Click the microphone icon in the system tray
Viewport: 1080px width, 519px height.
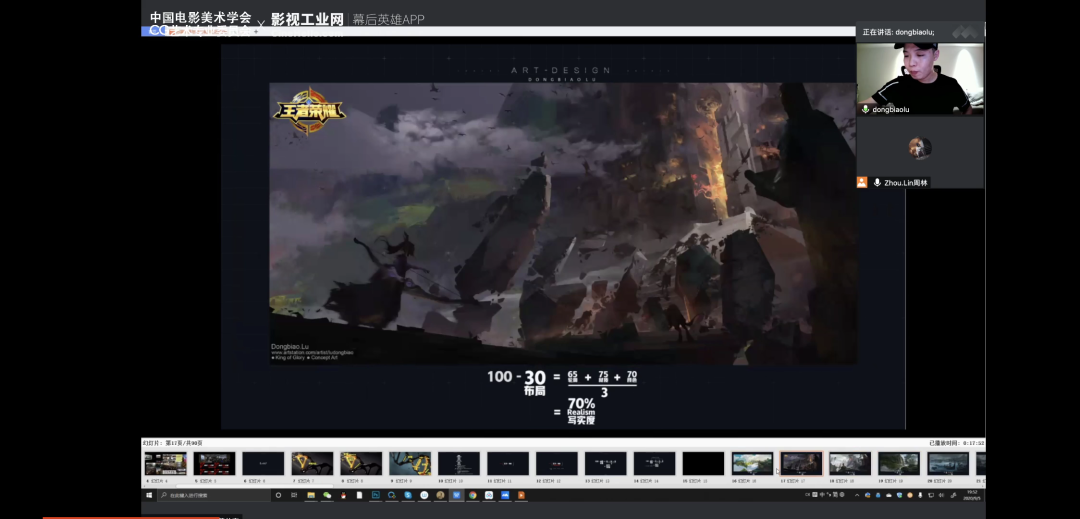tap(920, 495)
